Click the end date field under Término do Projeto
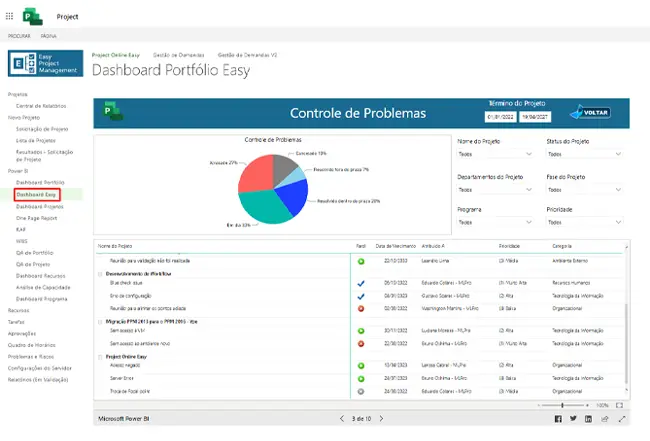This screenshot has height=441, width=650. click(535, 117)
